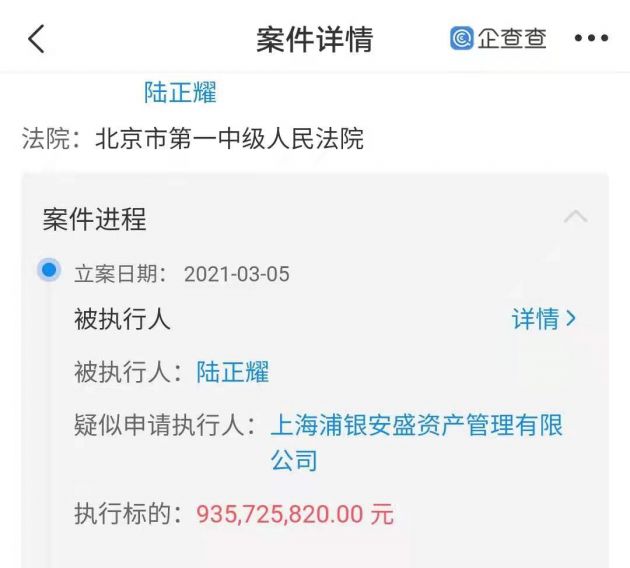The image size is (630, 568).
Task: Tap the arrow beside 详情
Action: coord(571,319)
